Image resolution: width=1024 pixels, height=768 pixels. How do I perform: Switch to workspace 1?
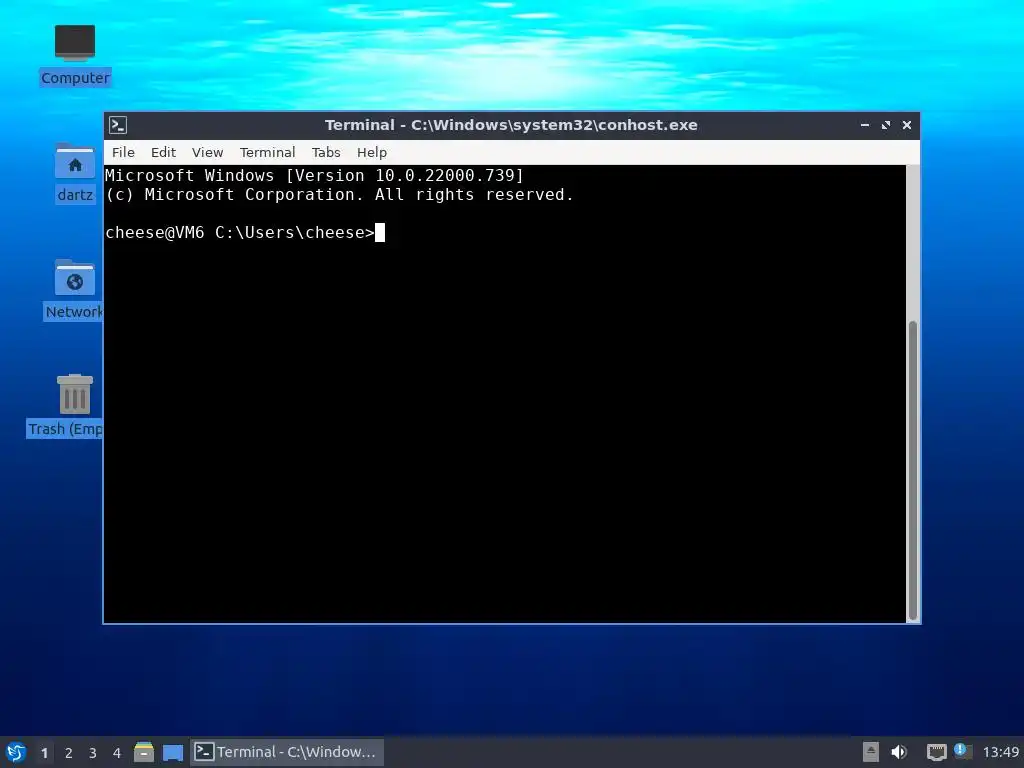(44, 752)
